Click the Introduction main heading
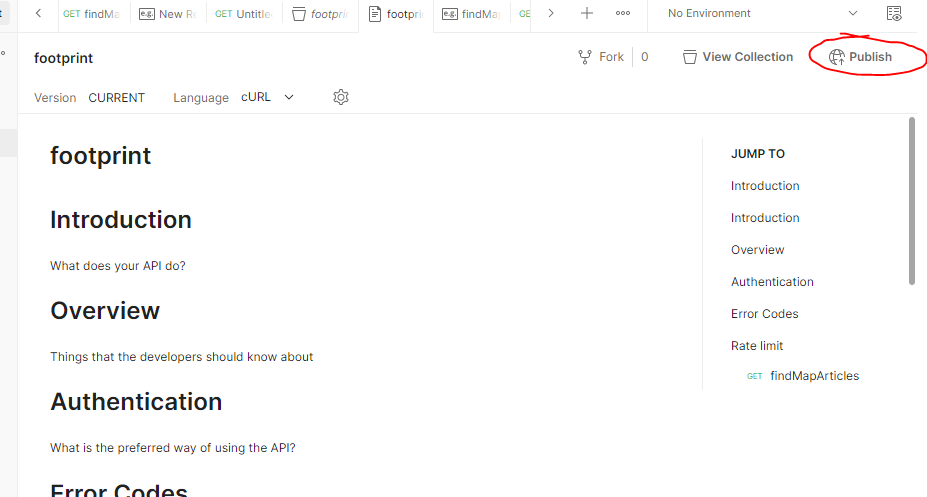 [x=121, y=220]
